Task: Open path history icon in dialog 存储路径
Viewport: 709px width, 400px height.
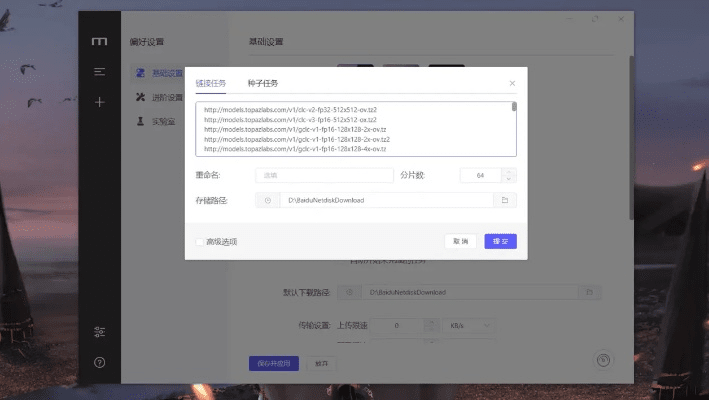Action: coord(268,200)
